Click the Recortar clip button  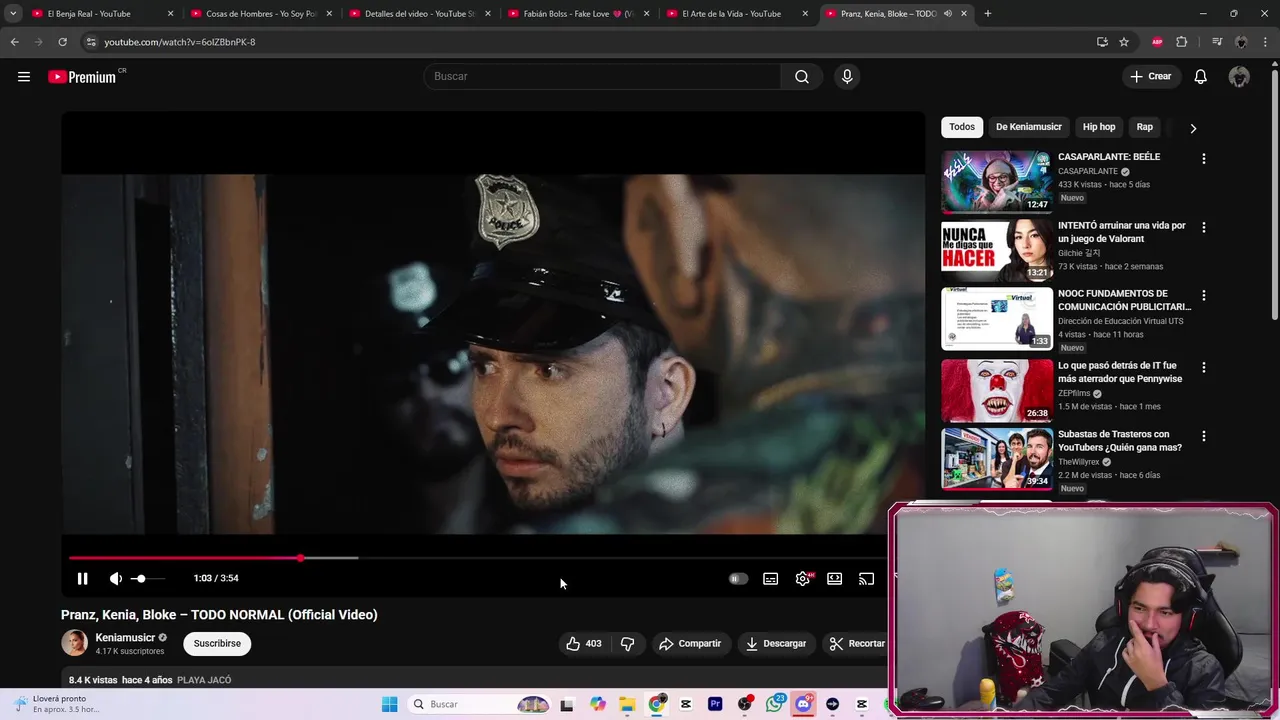[x=857, y=644]
